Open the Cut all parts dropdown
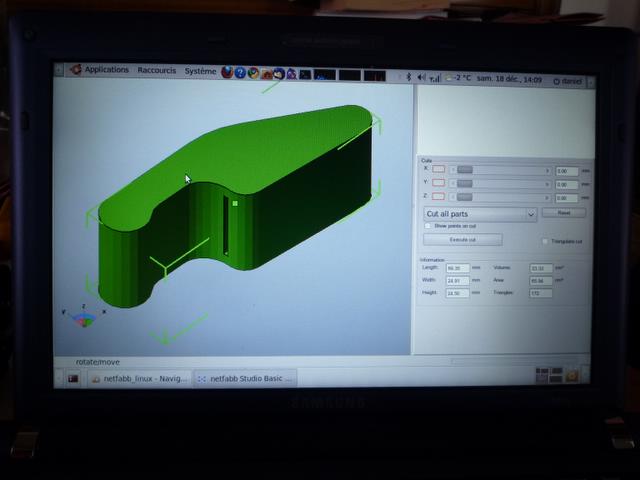 (x=481, y=214)
